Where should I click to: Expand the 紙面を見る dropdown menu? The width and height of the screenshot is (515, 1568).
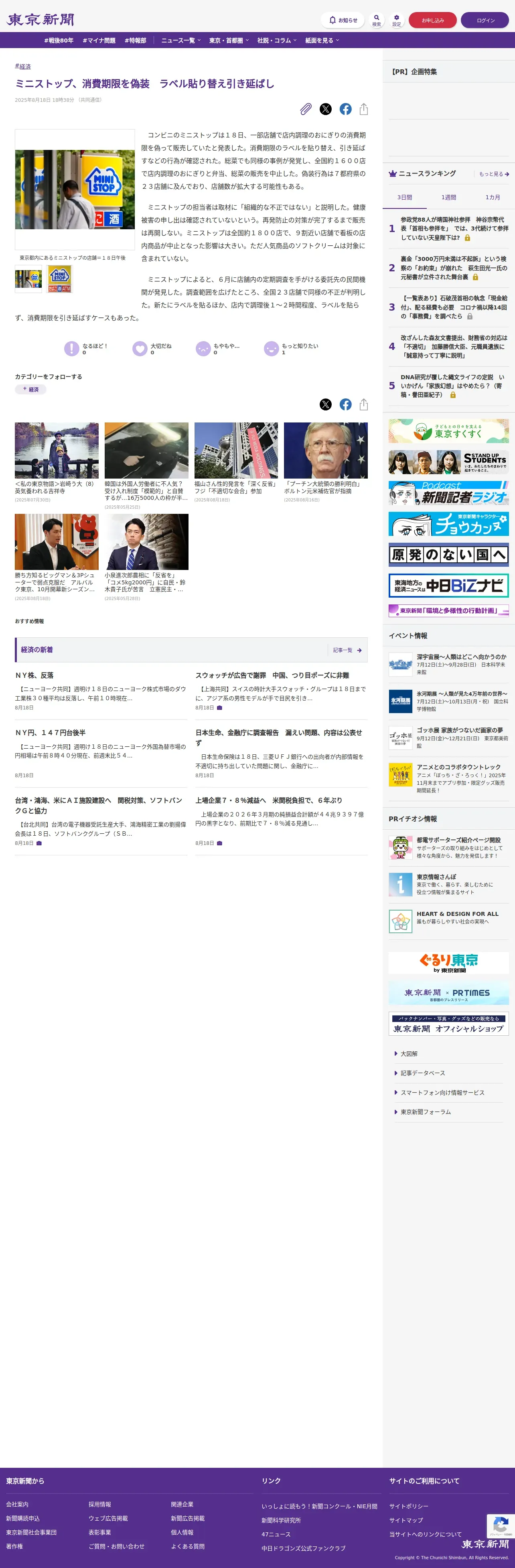(x=322, y=41)
